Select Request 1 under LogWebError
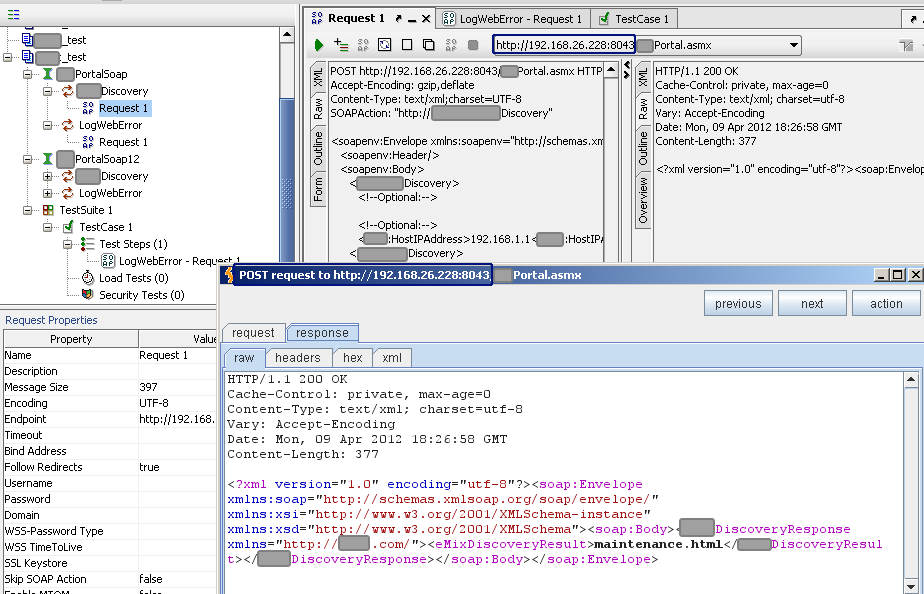This screenshot has height=594, width=924. point(123,142)
